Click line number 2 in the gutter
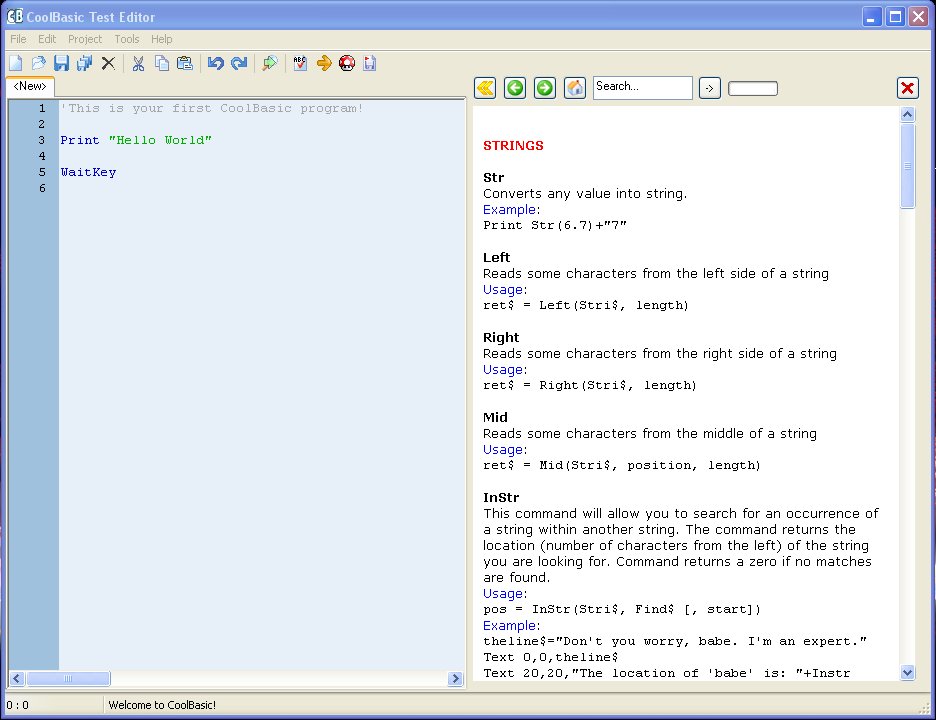The height and width of the screenshot is (720, 936). point(42,124)
